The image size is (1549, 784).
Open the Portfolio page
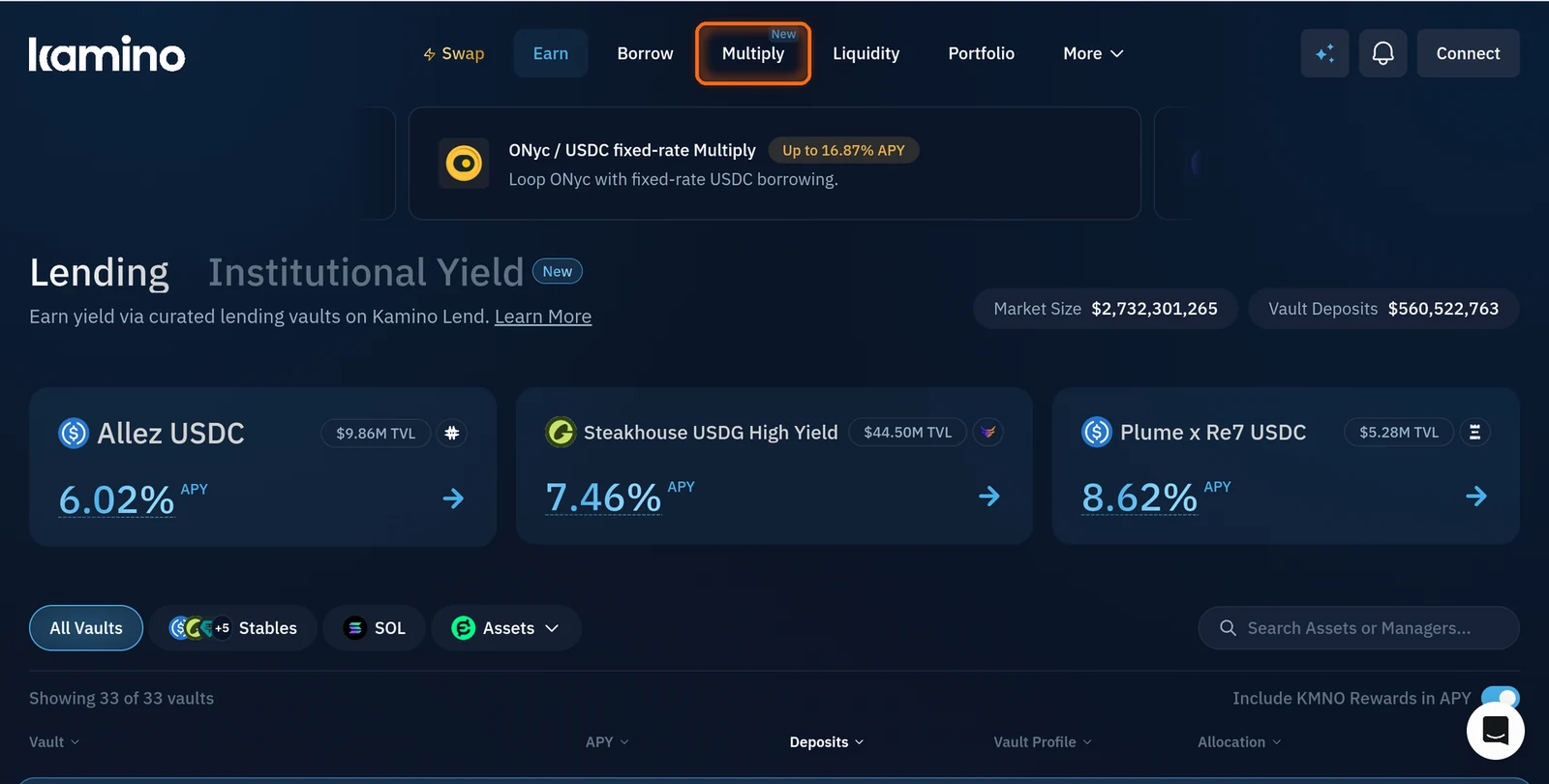pos(982,53)
